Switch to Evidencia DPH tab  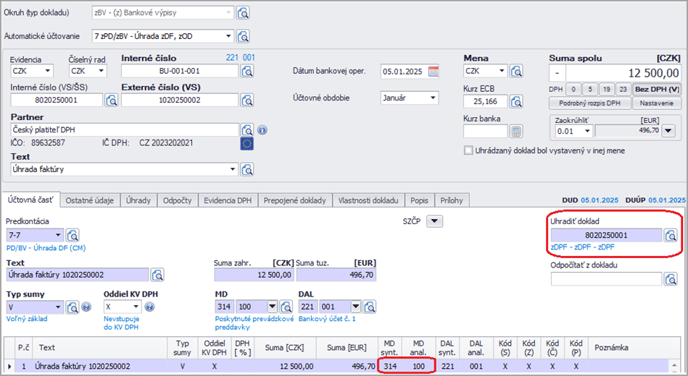pyautogui.click(x=228, y=201)
